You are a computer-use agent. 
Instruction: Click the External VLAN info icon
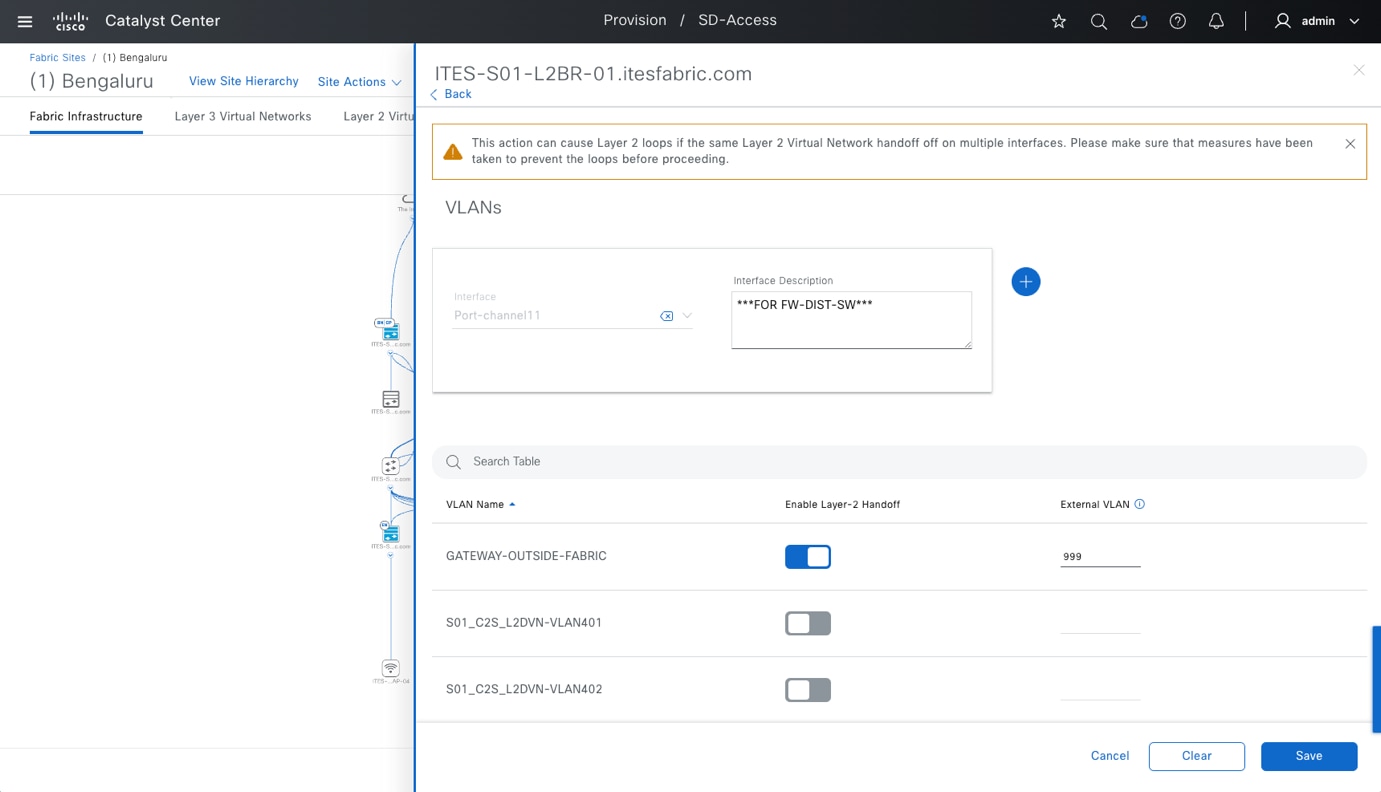pyautogui.click(x=1140, y=504)
